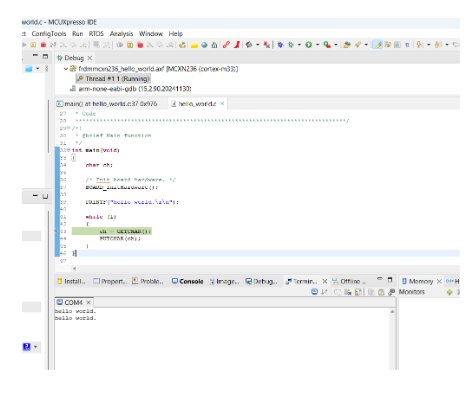Click the first red Terminate icon in toolbar

43,45
